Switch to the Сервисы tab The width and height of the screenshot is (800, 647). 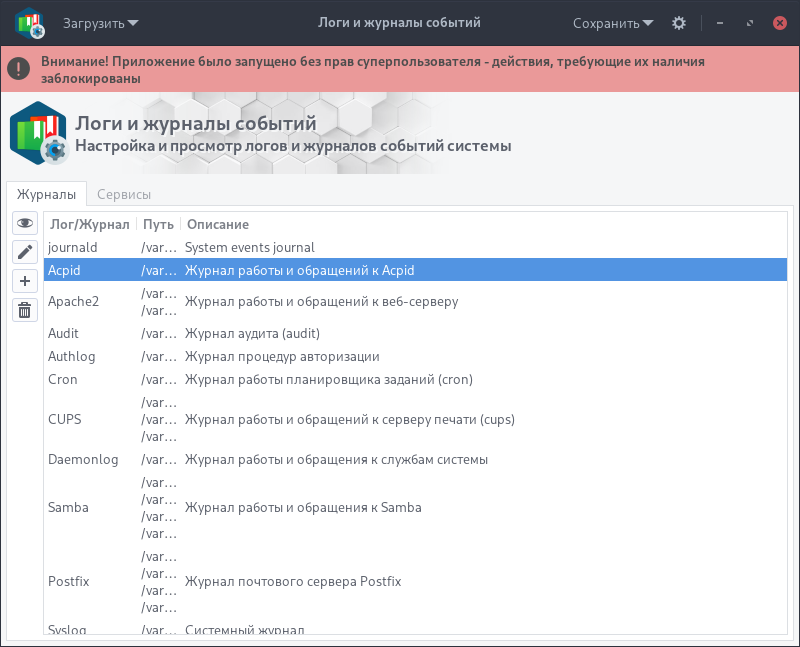pos(124,194)
